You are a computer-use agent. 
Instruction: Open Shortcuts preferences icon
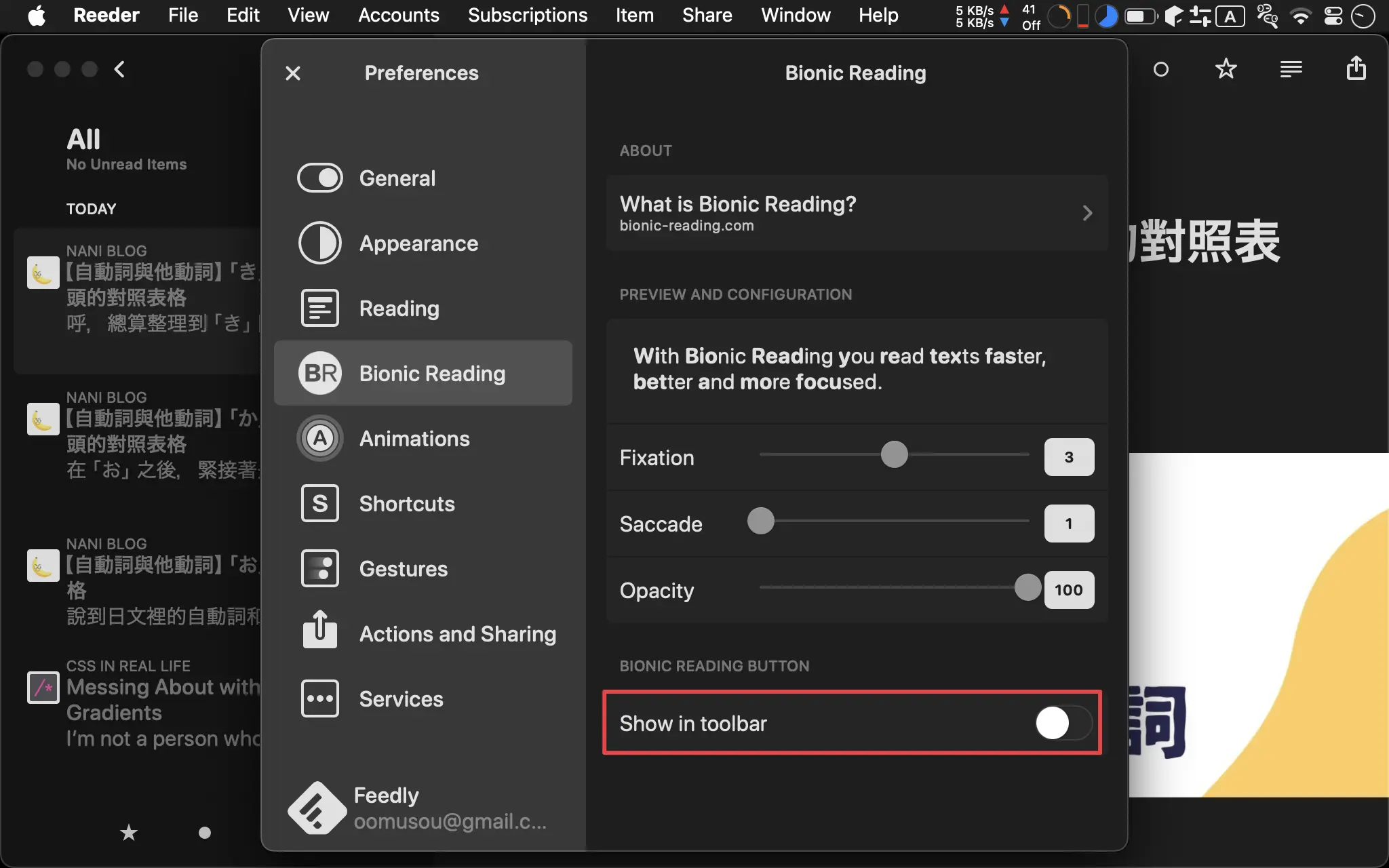[x=319, y=503]
